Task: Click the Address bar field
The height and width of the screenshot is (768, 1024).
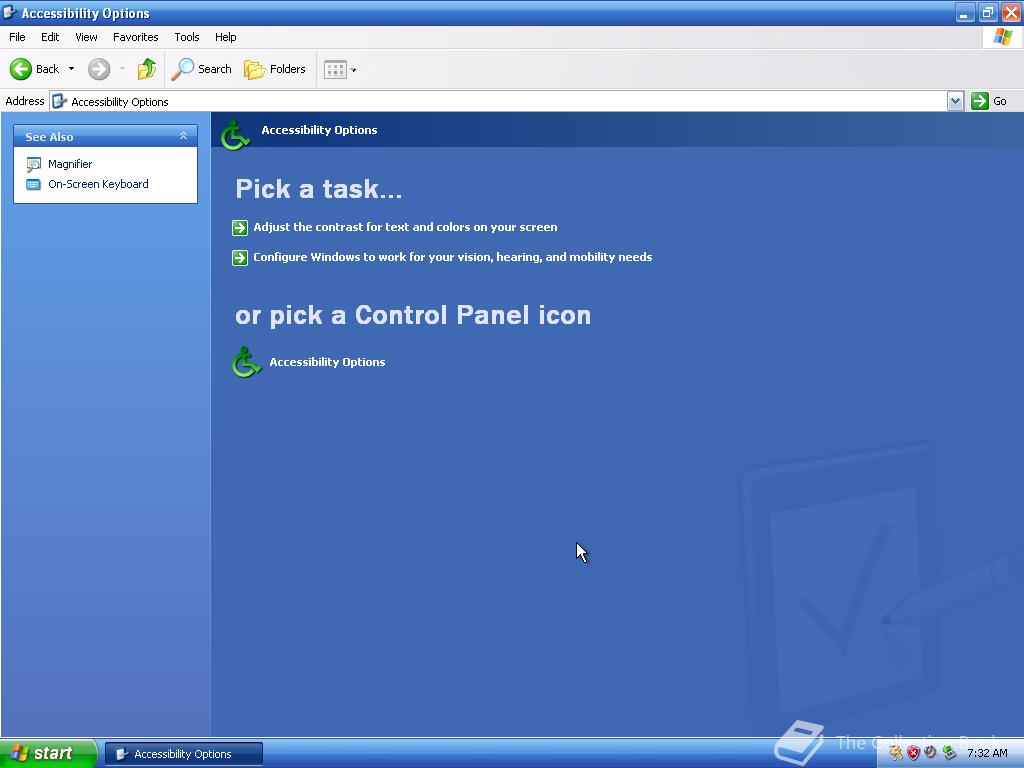Action: click(x=498, y=101)
